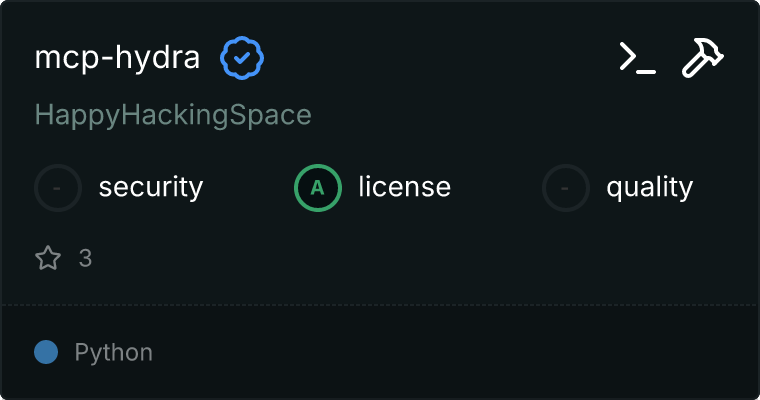This screenshot has height=400, width=760.
Task: Click the dashed divider above Python
Action: tap(380, 305)
